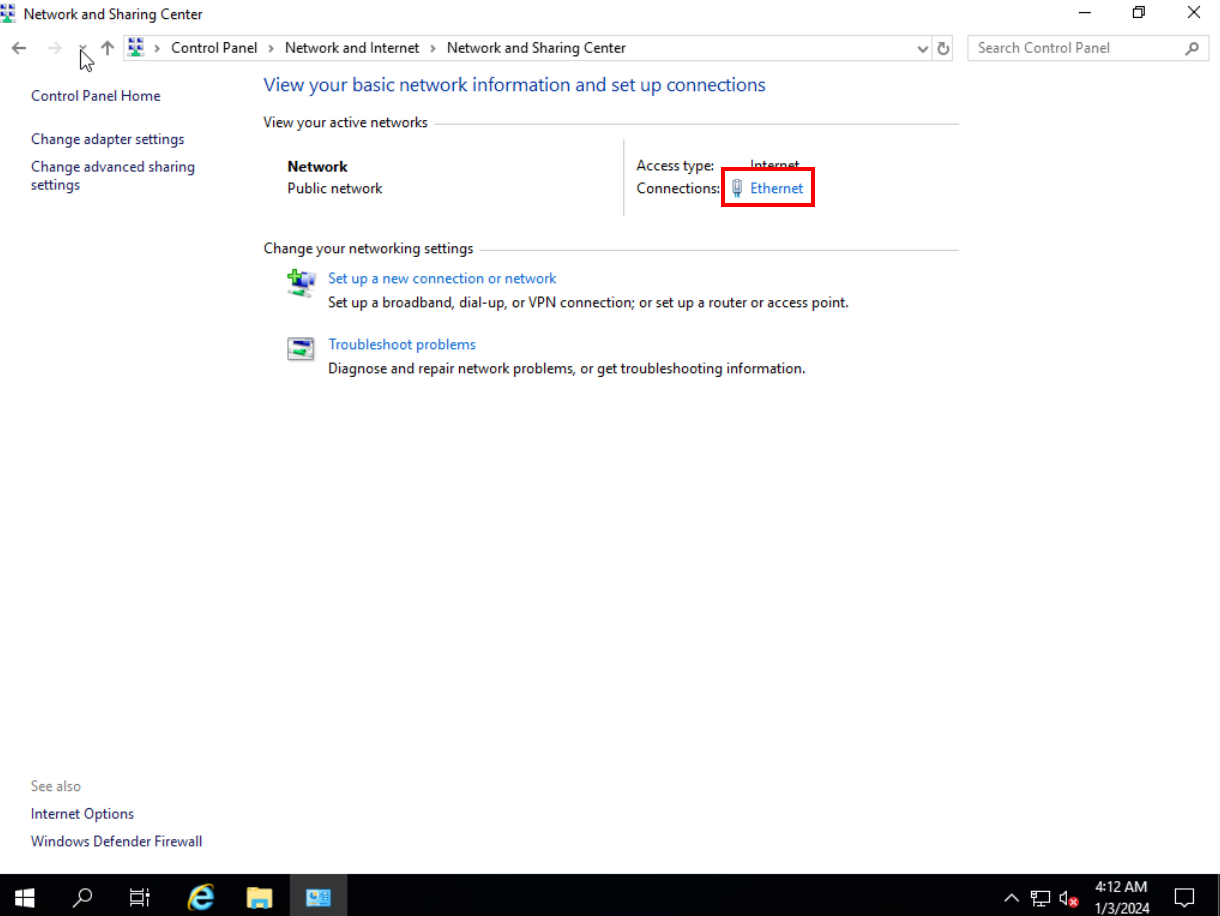Show hidden system tray icons
This screenshot has height=916, width=1220.
point(1011,898)
